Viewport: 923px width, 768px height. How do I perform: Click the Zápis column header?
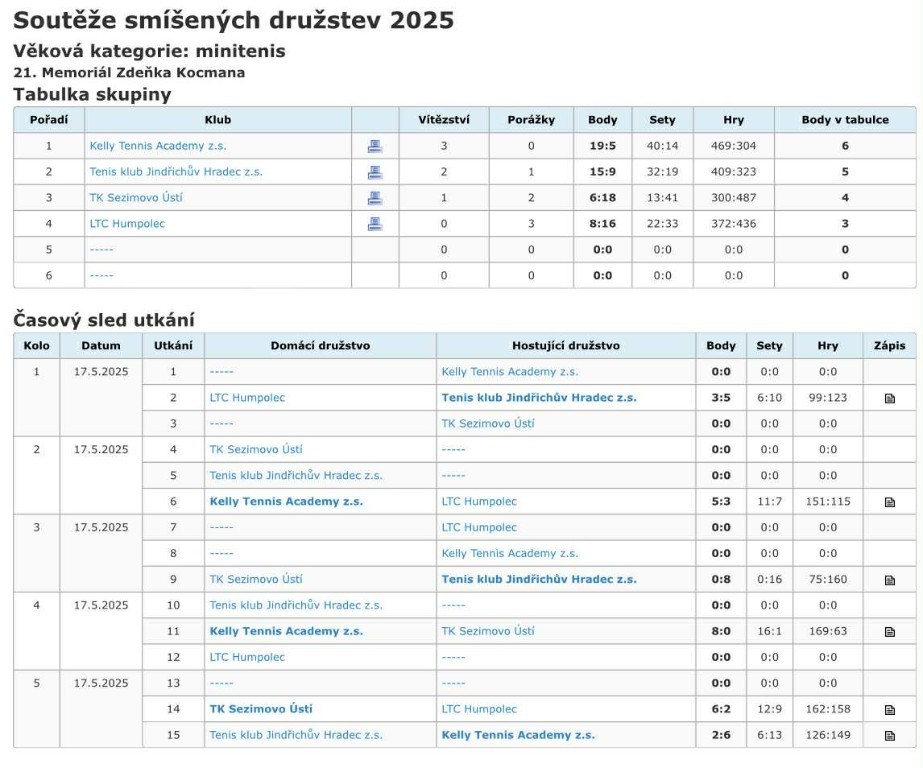click(889, 345)
